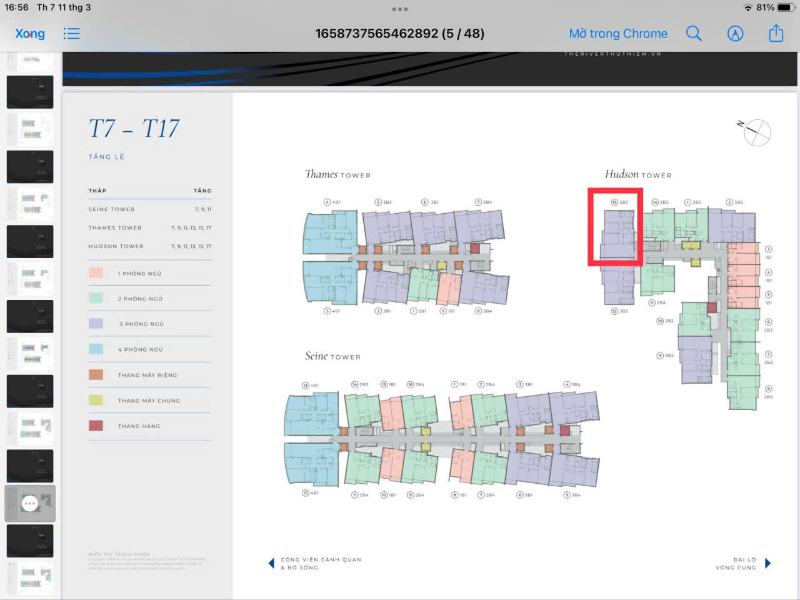Click the left arrow beside Công Viên Cảnh Quan

coord(271,563)
